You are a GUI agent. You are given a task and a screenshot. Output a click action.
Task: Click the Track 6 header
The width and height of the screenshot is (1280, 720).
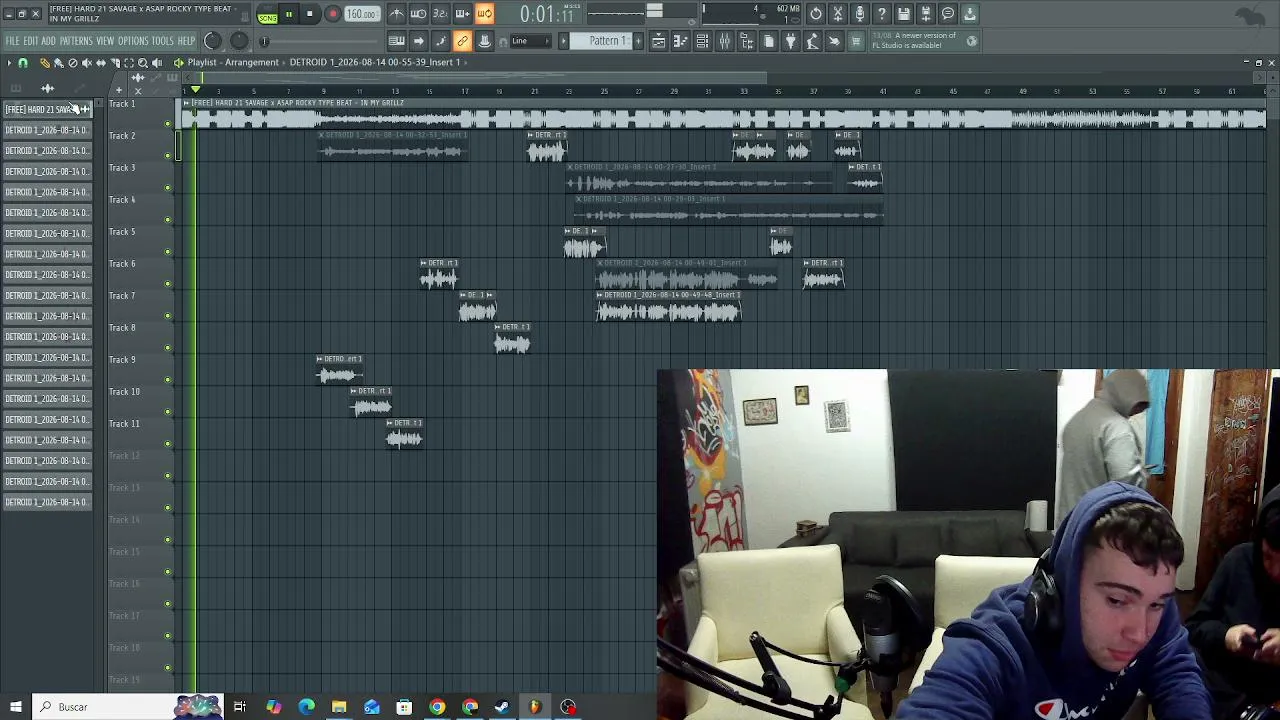(139, 275)
